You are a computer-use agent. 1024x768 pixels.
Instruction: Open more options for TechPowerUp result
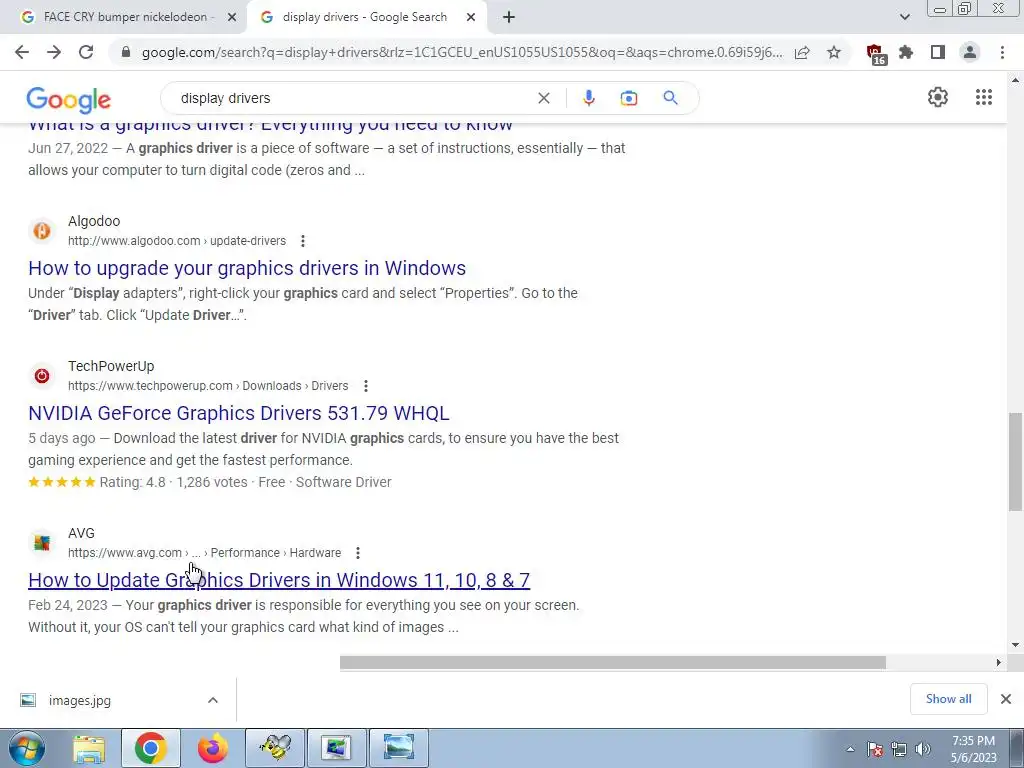pos(366,386)
